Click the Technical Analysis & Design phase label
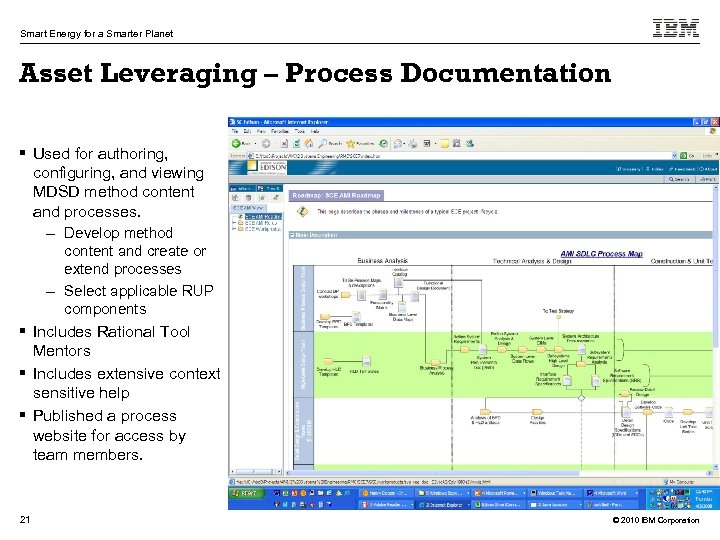 532,261
